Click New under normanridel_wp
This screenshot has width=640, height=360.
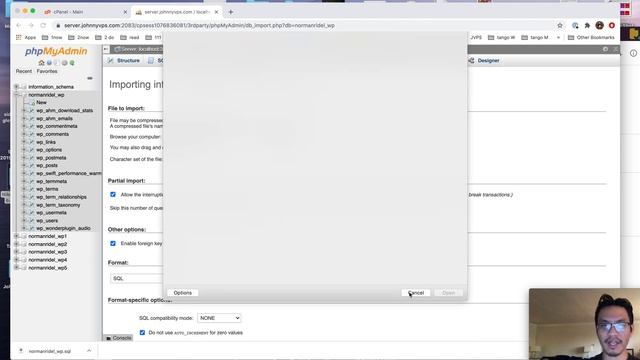pos(41,102)
